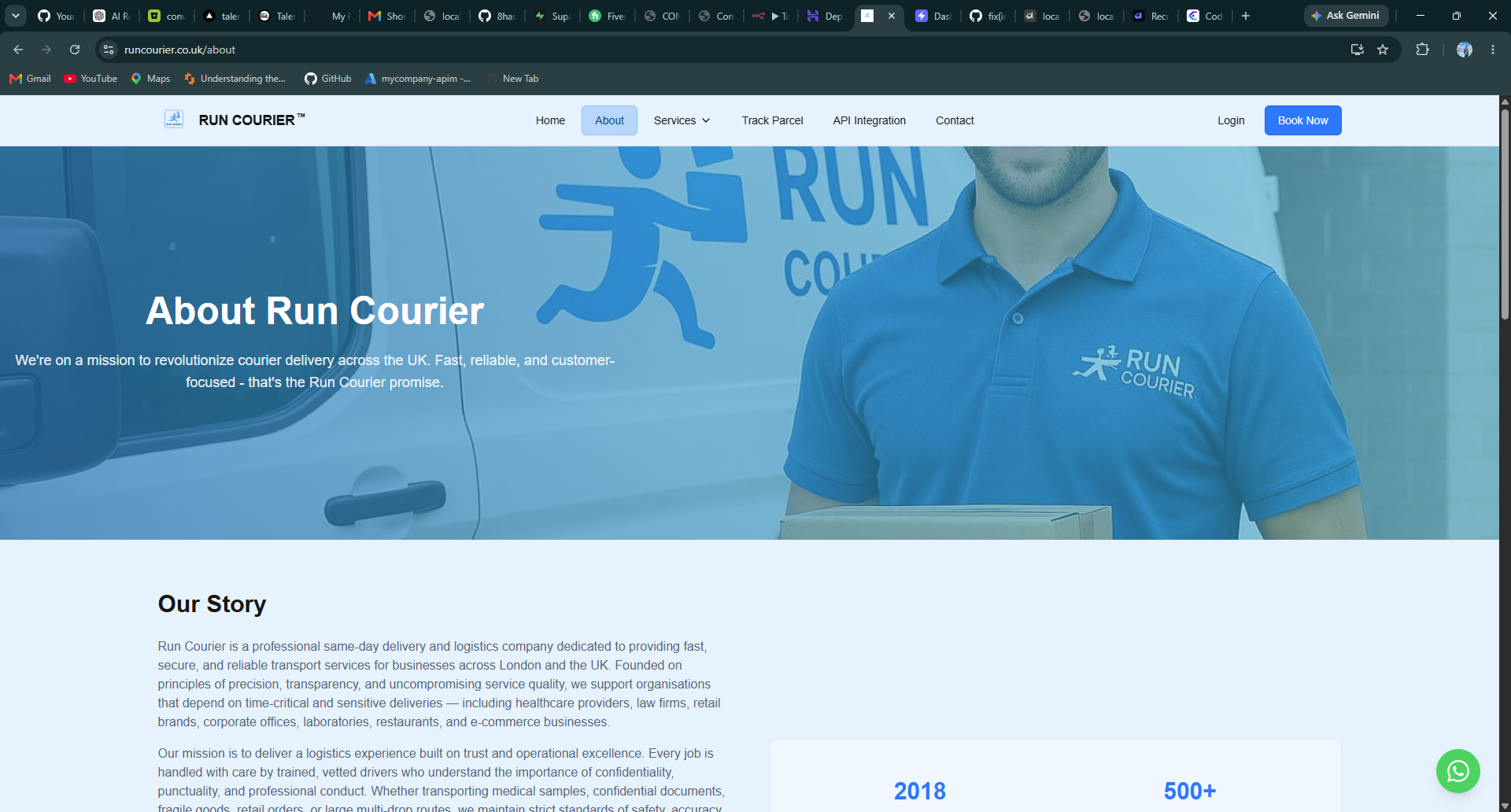Viewport: 1511px width, 812px height.
Task: Go to Home in site navigation
Action: point(550,120)
